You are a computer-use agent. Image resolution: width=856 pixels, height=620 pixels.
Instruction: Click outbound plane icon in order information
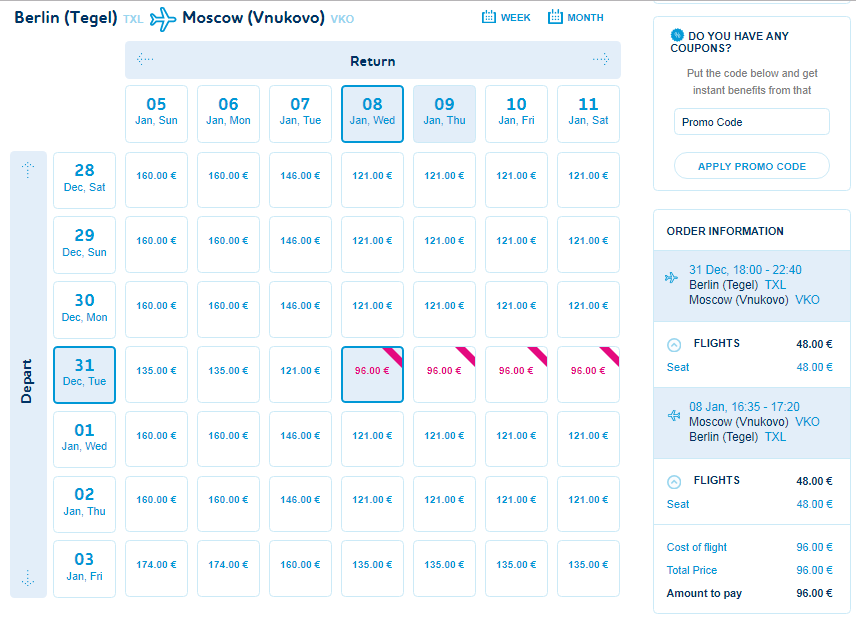coord(671,278)
